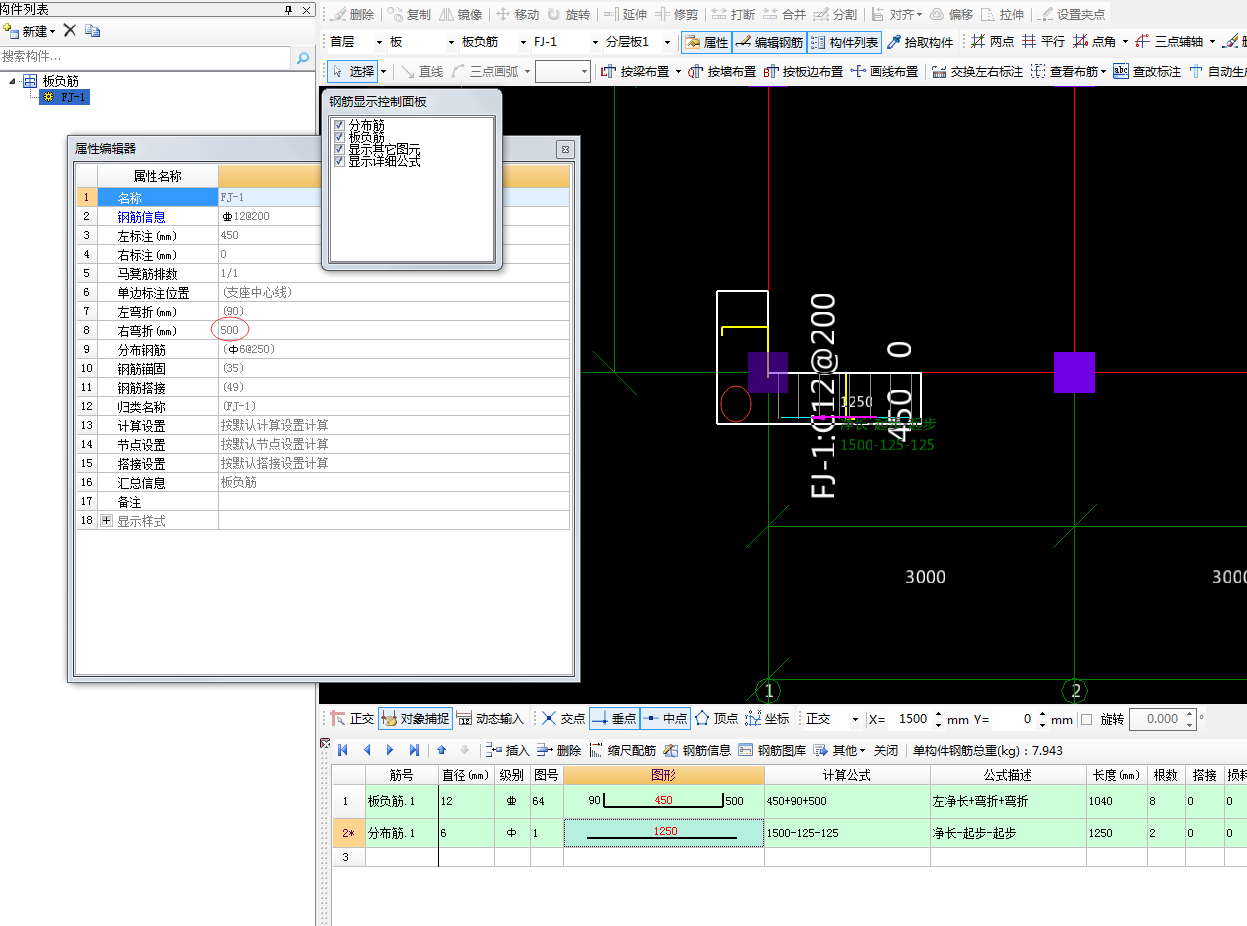This screenshot has height=926, width=1247.
Task: Open 查改标注 check annotation tool
Action: (x=1147, y=71)
